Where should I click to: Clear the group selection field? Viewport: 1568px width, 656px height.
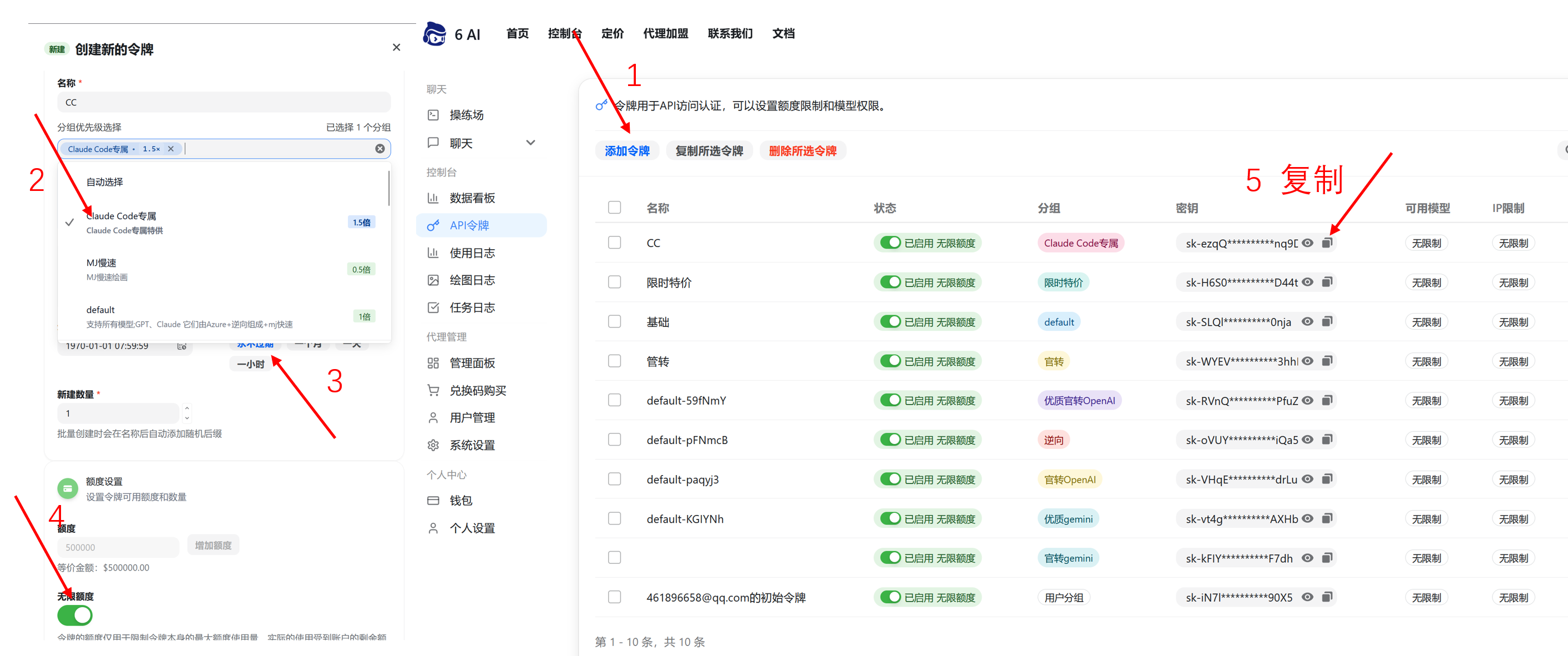380,149
